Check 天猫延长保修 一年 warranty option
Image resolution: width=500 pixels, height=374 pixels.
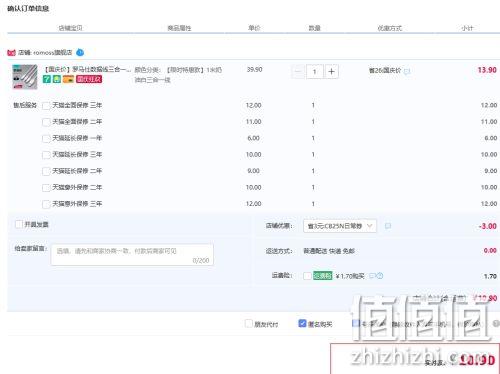46,138
